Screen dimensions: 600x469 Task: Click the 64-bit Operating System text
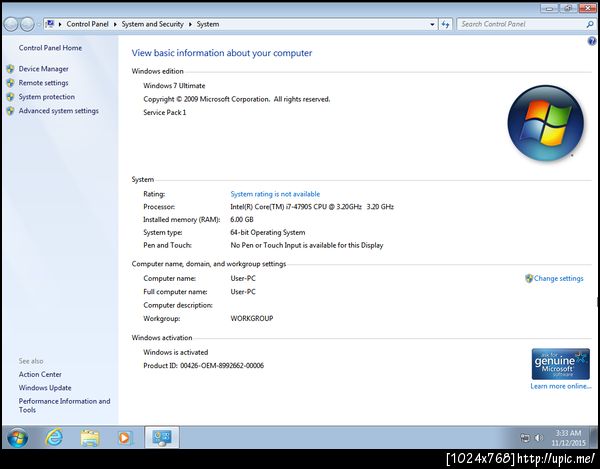268,233
